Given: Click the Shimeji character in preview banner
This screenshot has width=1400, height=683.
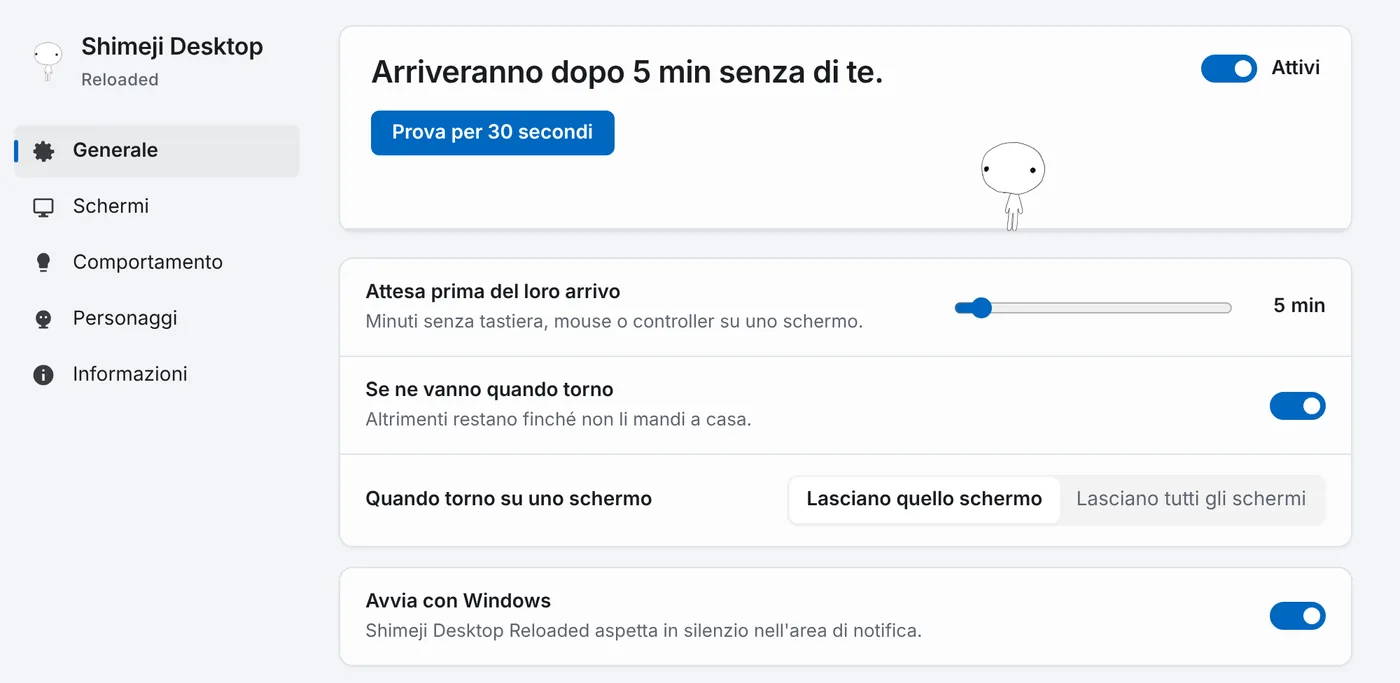Looking at the screenshot, I should pyautogui.click(x=1013, y=186).
